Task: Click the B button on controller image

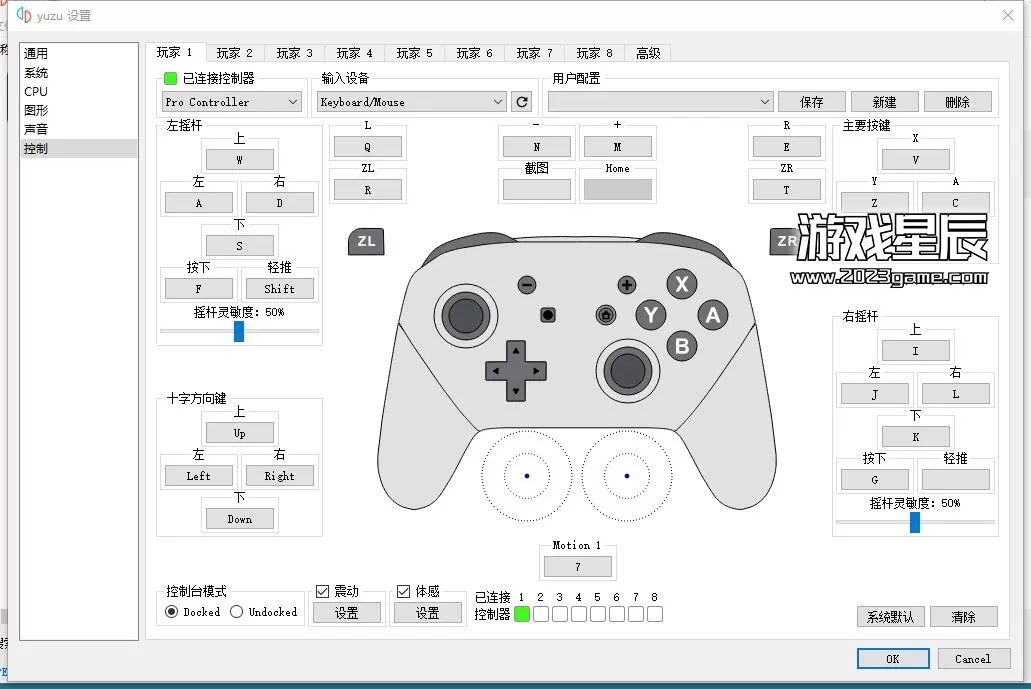Action: [682, 346]
